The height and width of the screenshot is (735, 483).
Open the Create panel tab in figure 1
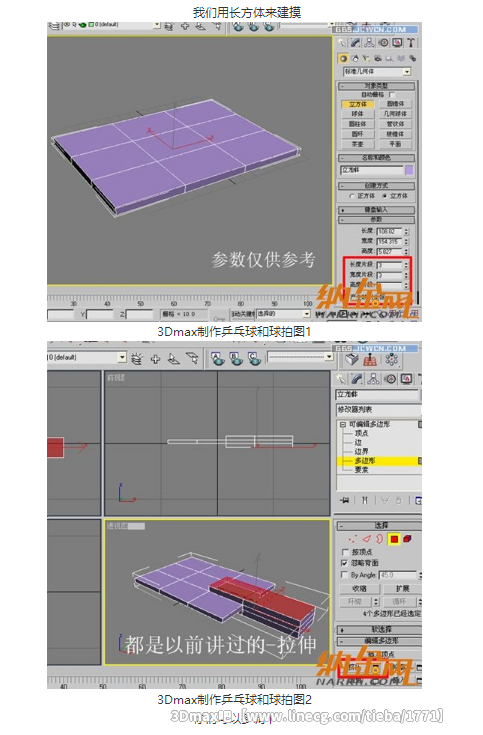tap(342, 43)
